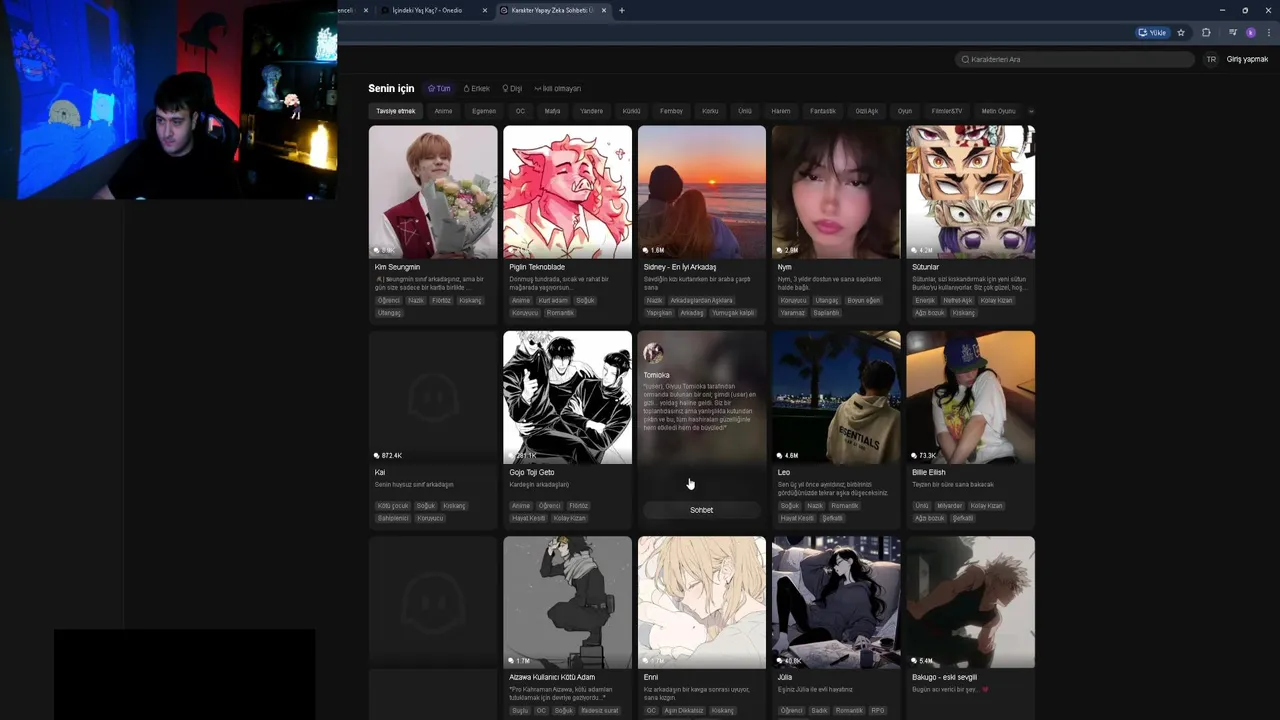Click the Kötü çocuk tag under Kai
This screenshot has width=1280, height=720.
tap(393, 505)
